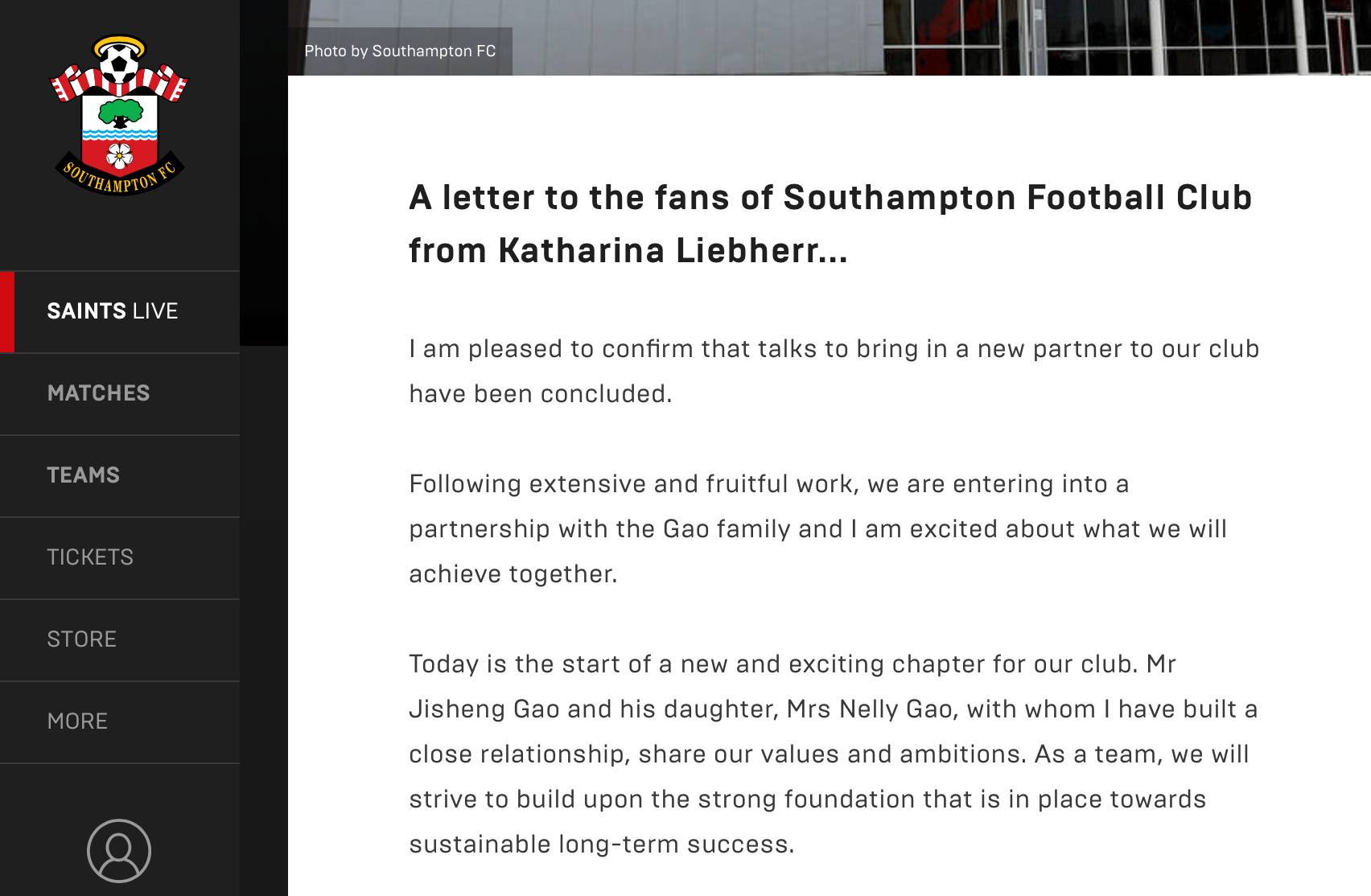The height and width of the screenshot is (896, 1371).
Task: Click the "Photo by Southampton FC" caption
Action: point(400,51)
